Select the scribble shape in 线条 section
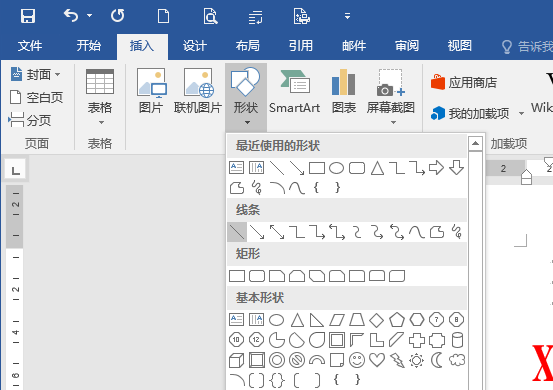The width and height of the screenshot is (553, 390). [457, 232]
